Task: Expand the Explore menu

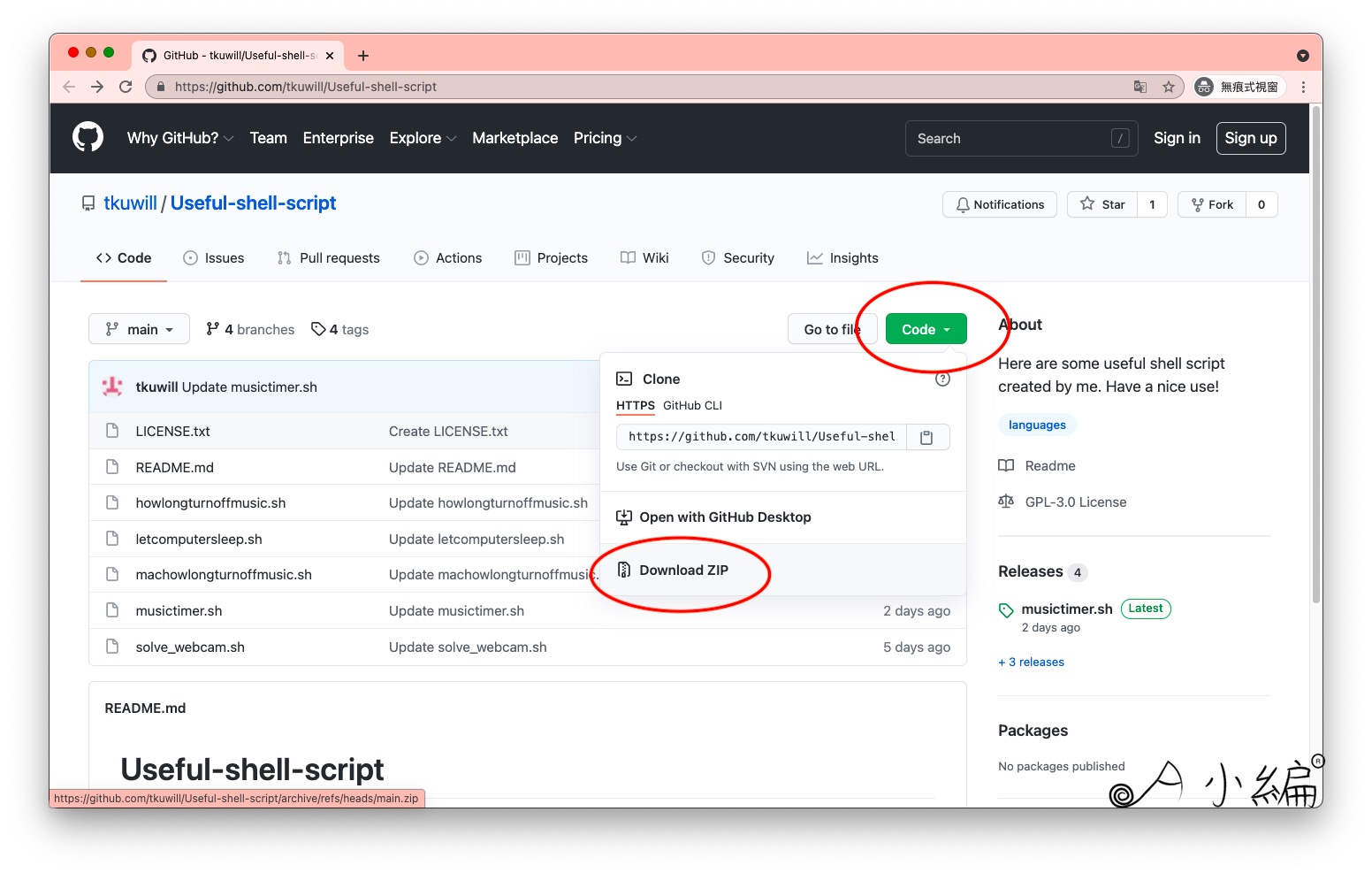Action: (423, 138)
